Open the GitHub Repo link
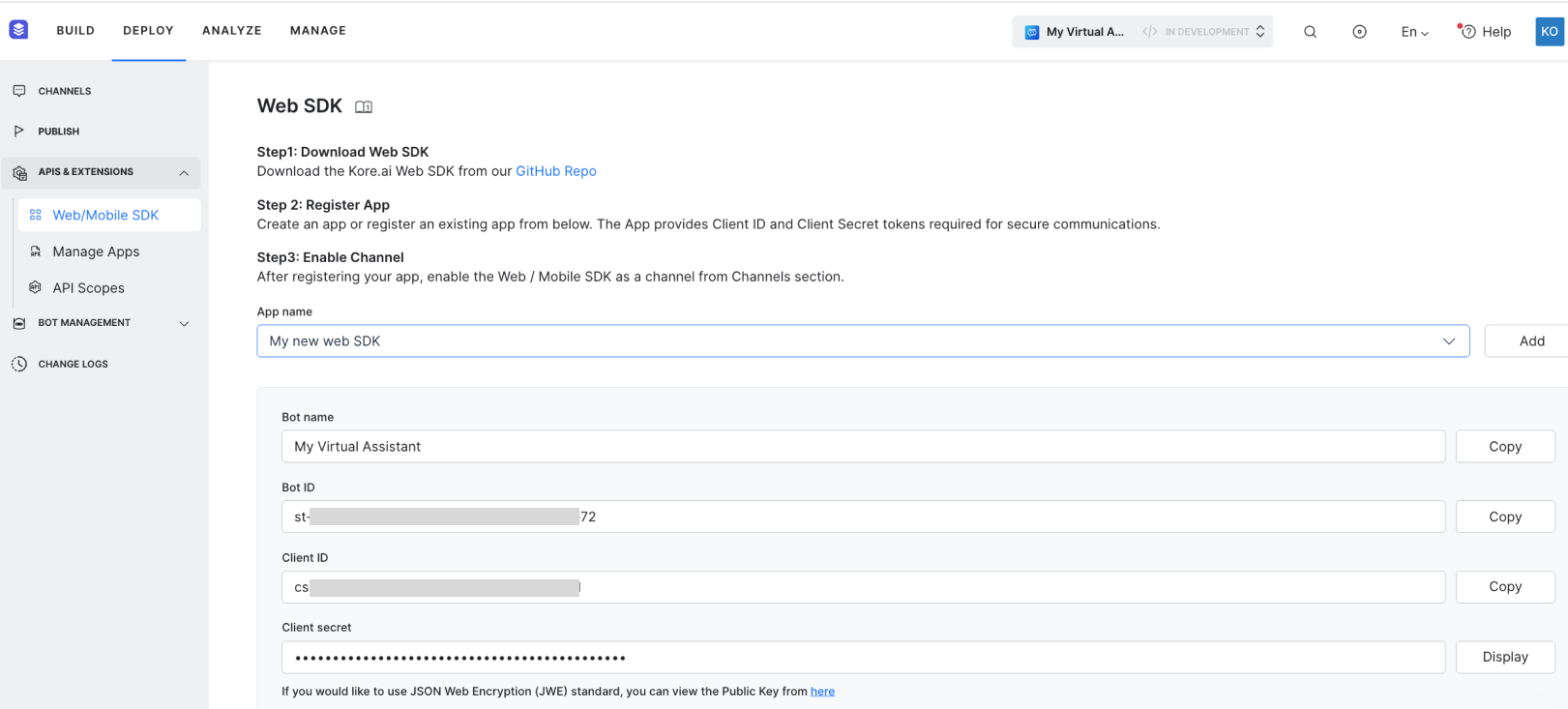 click(556, 171)
